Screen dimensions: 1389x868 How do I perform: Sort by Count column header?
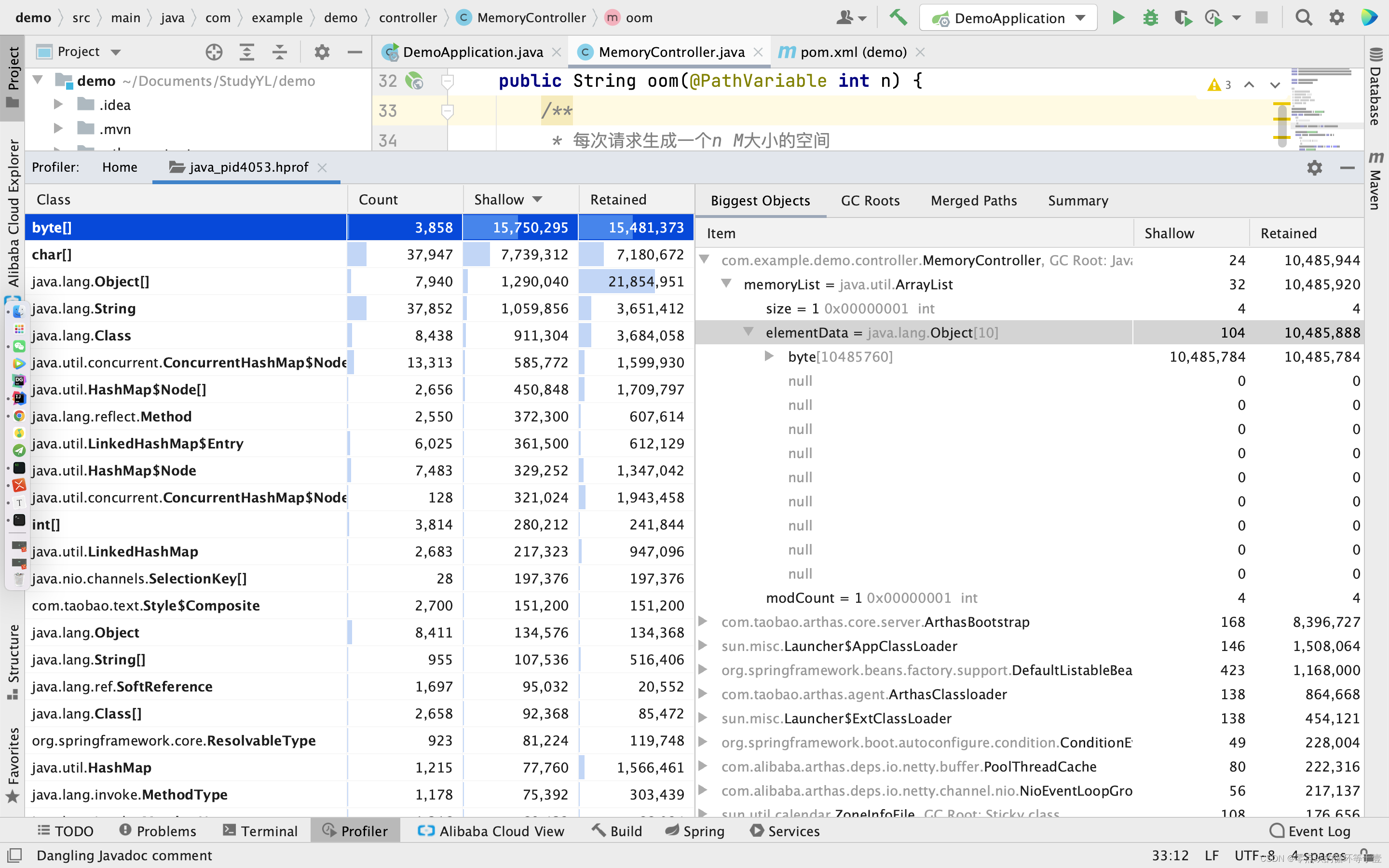(405, 199)
